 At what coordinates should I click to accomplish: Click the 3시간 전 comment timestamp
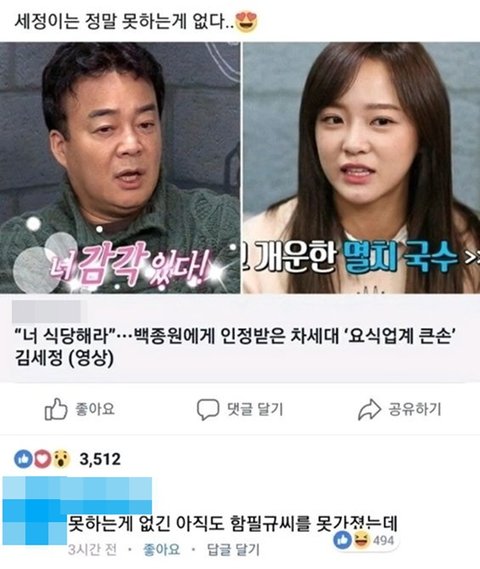(x=93, y=549)
